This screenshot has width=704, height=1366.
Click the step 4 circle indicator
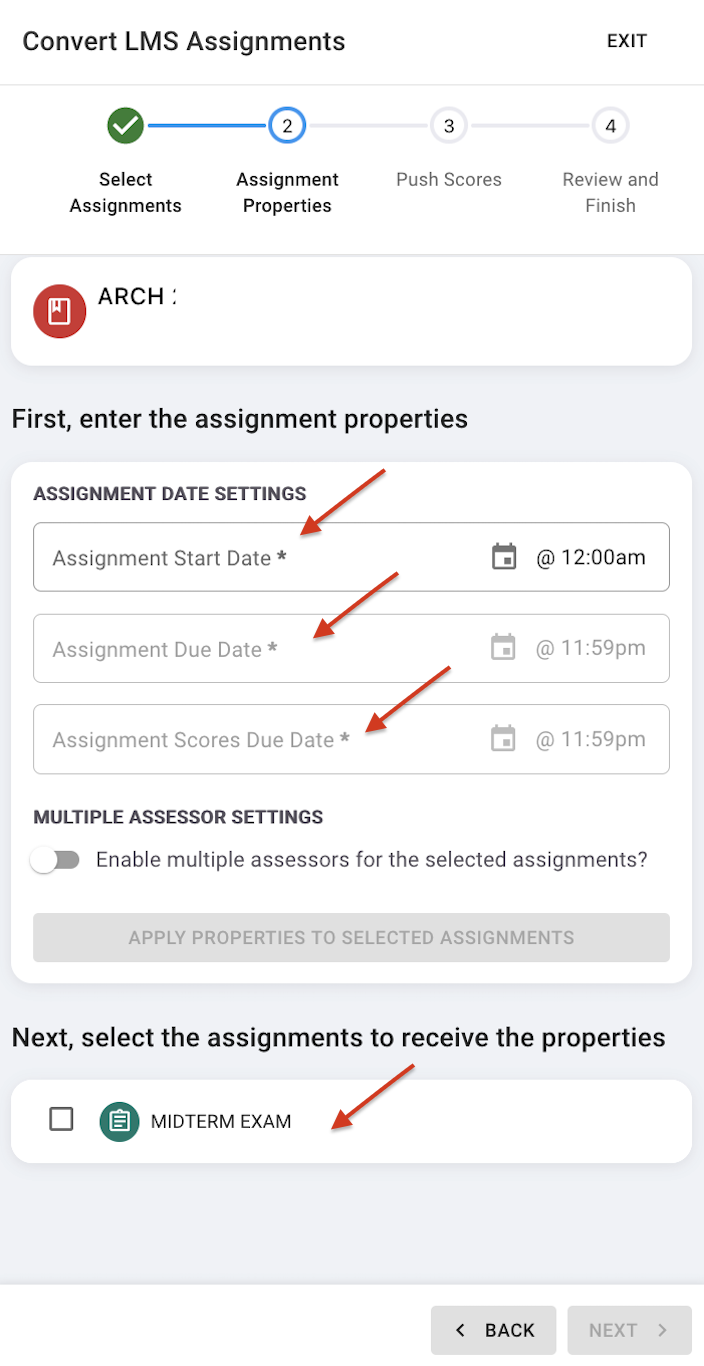coord(610,126)
